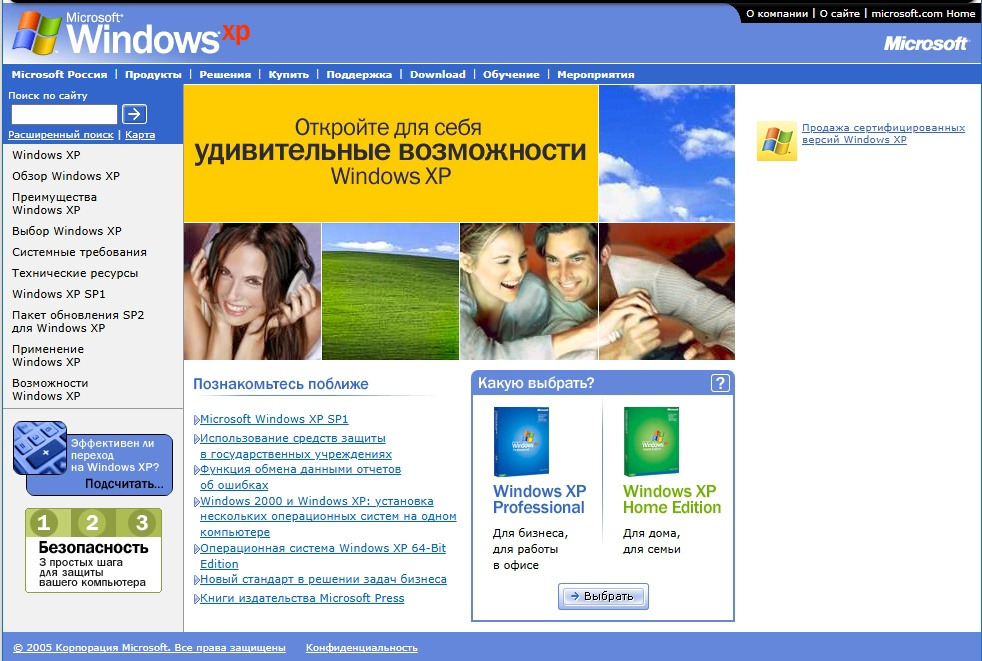Open Обзор Windows XP sidebar item
The height and width of the screenshot is (661, 982).
[66, 176]
